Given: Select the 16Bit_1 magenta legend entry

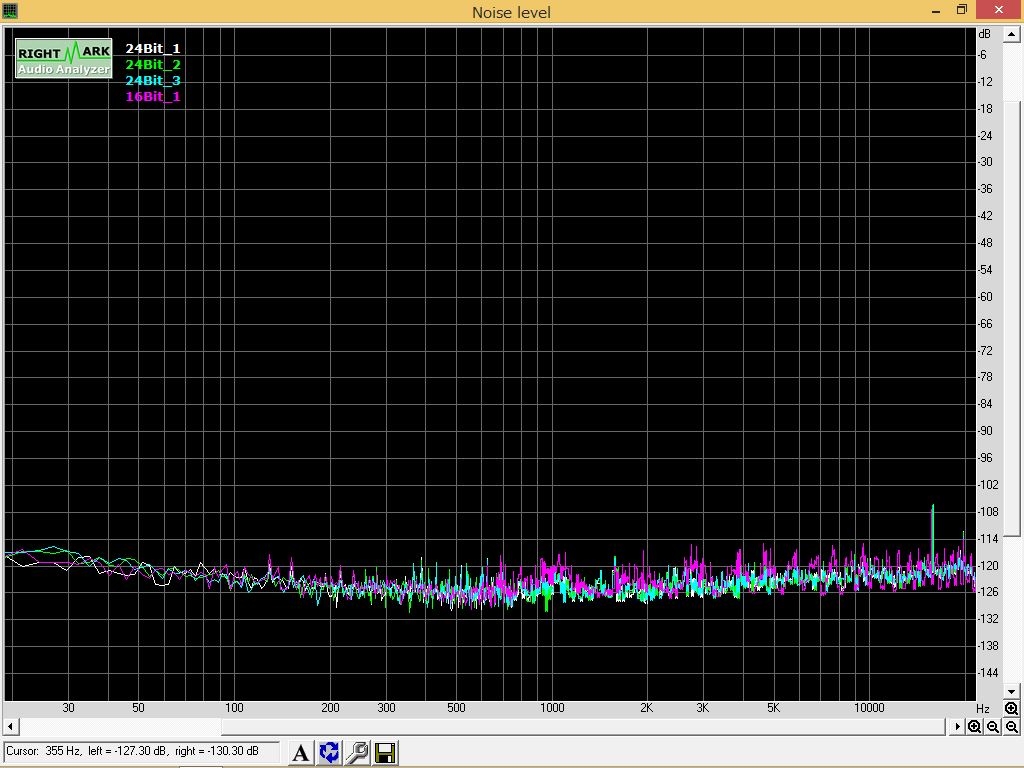Looking at the screenshot, I should click(x=153, y=96).
